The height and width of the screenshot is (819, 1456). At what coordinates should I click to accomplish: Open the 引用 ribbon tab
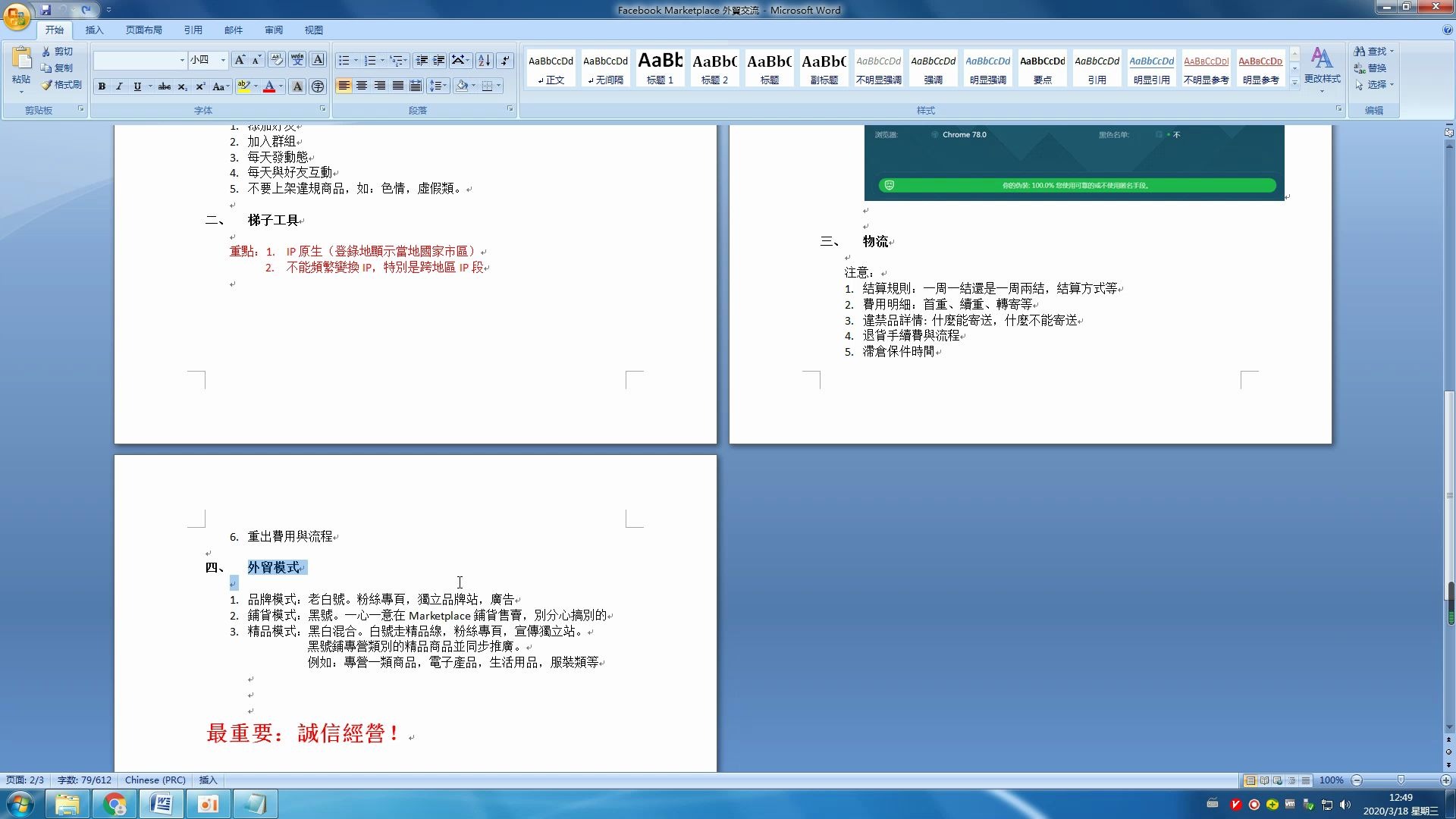pos(193,30)
